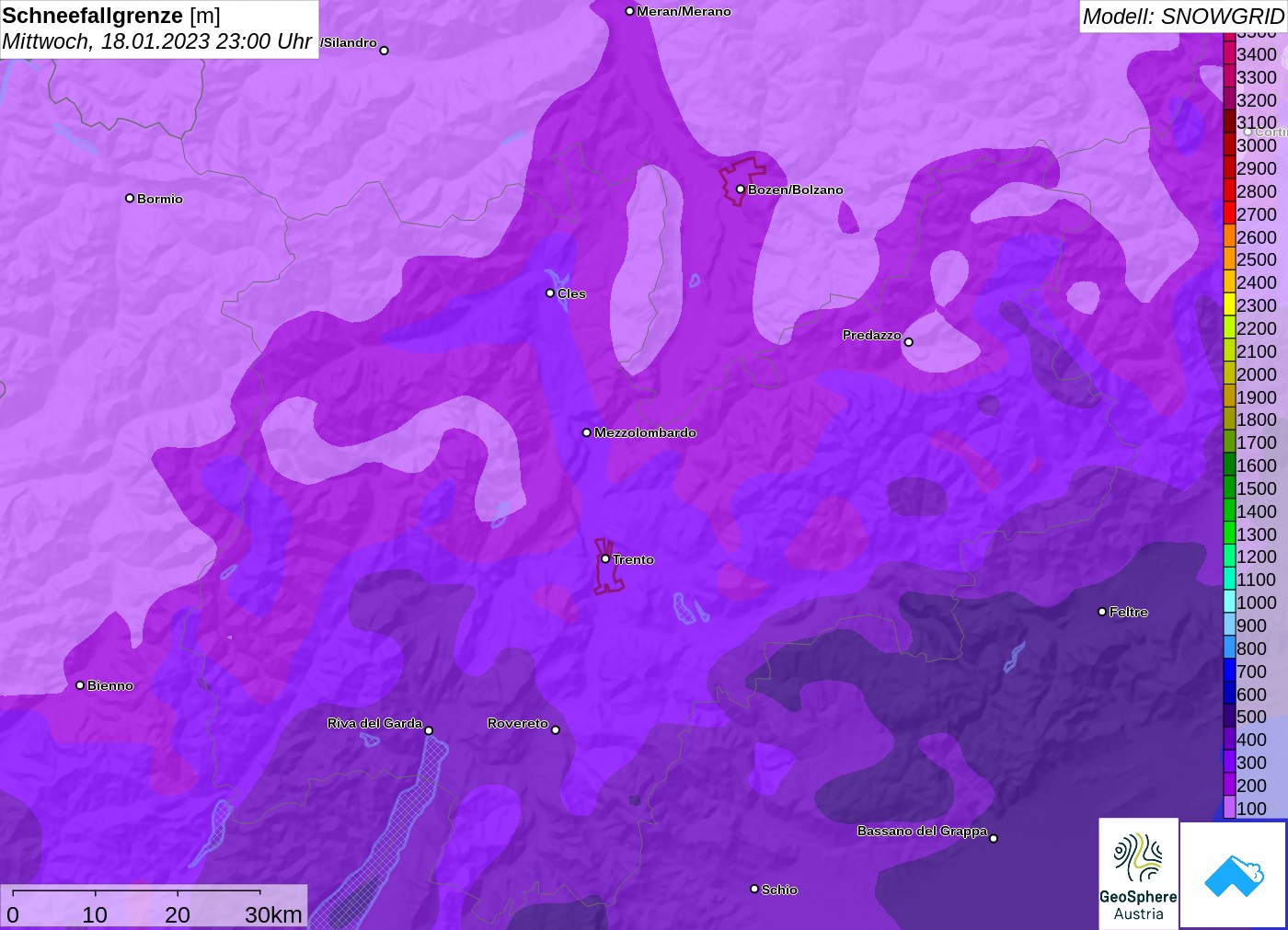This screenshot has width=1288, height=930.
Task: Click the Modell: SNOWGRID label
Action: [1183, 17]
